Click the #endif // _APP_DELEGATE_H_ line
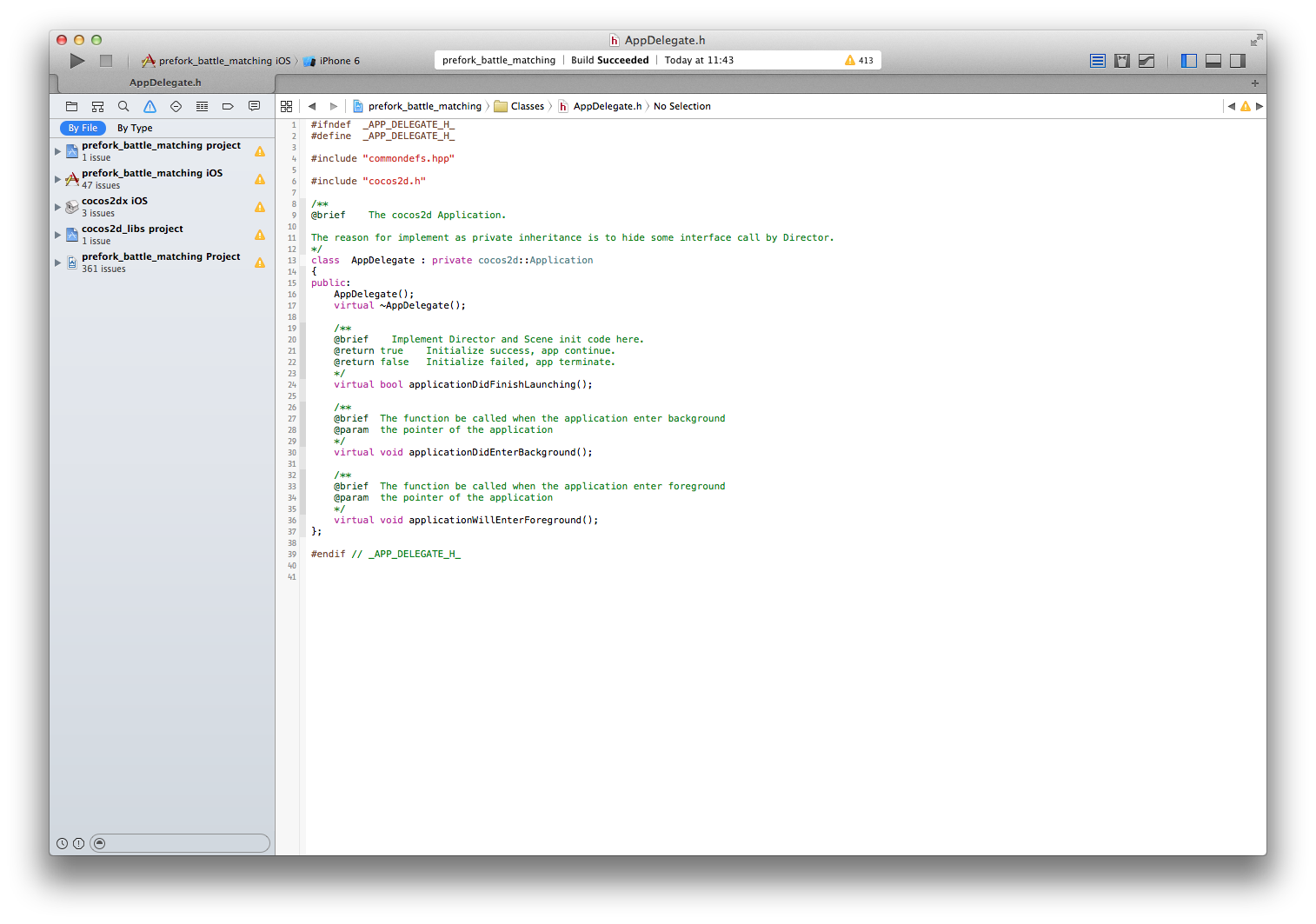 (x=386, y=554)
